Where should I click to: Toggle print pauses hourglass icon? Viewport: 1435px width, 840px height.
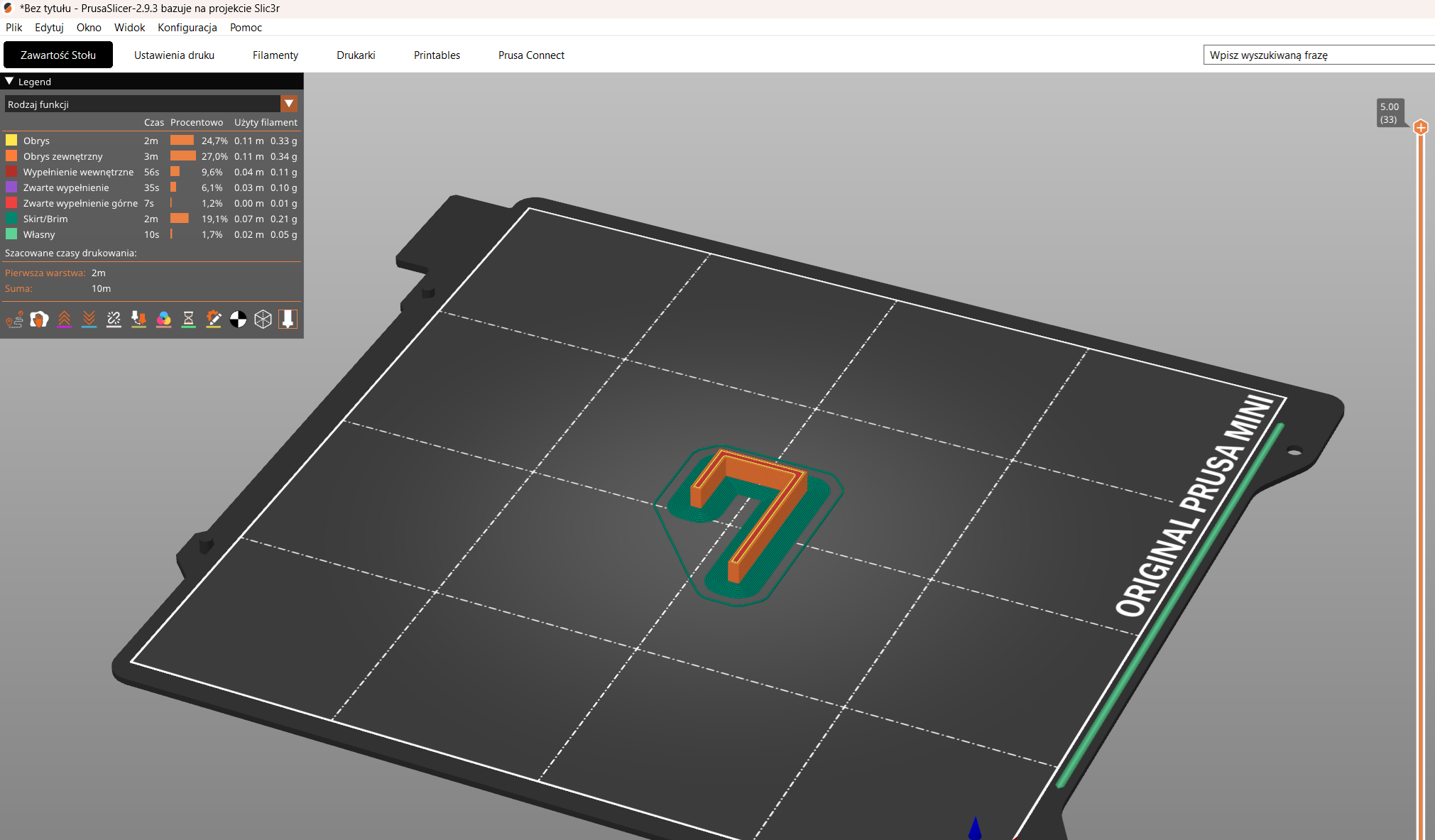point(188,320)
